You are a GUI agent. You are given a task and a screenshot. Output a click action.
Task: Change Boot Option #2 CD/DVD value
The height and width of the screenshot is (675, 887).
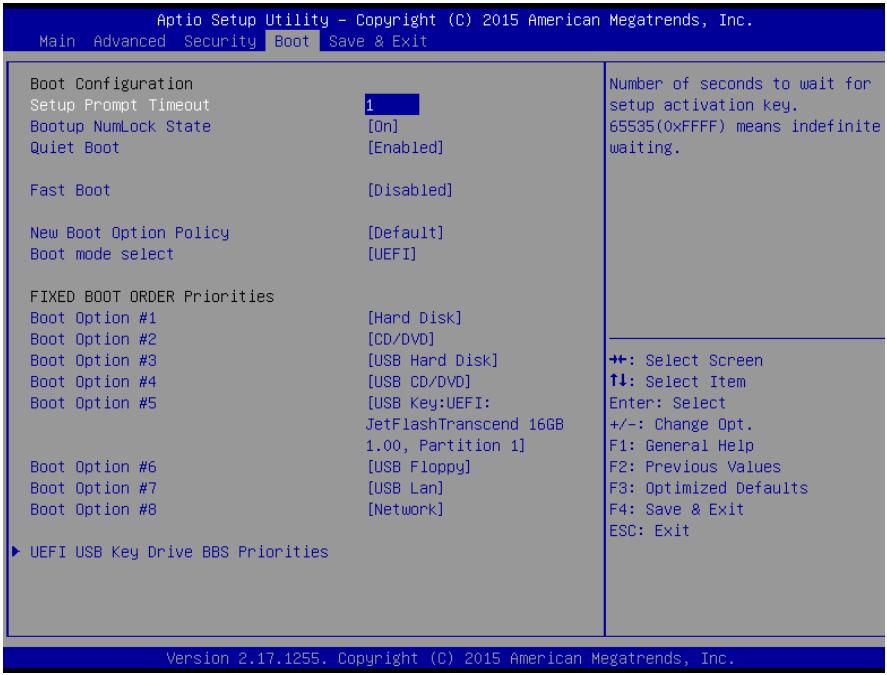click(x=401, y=339)
